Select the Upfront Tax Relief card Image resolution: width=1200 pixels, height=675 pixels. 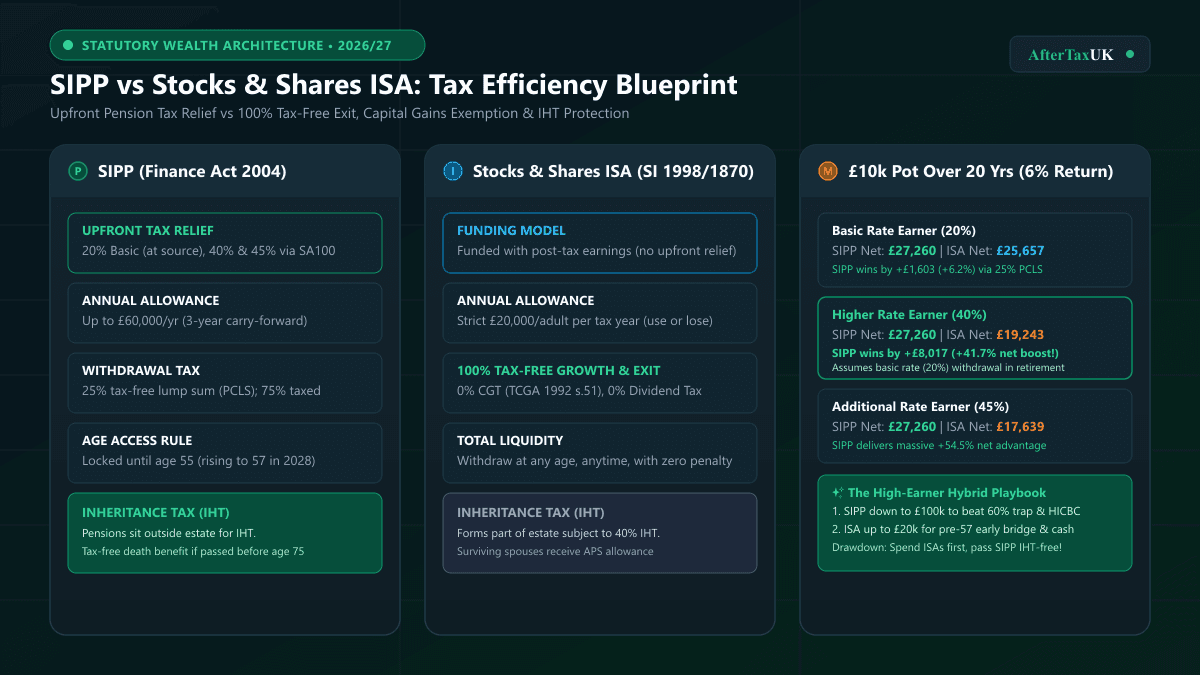tap(225, 242)
